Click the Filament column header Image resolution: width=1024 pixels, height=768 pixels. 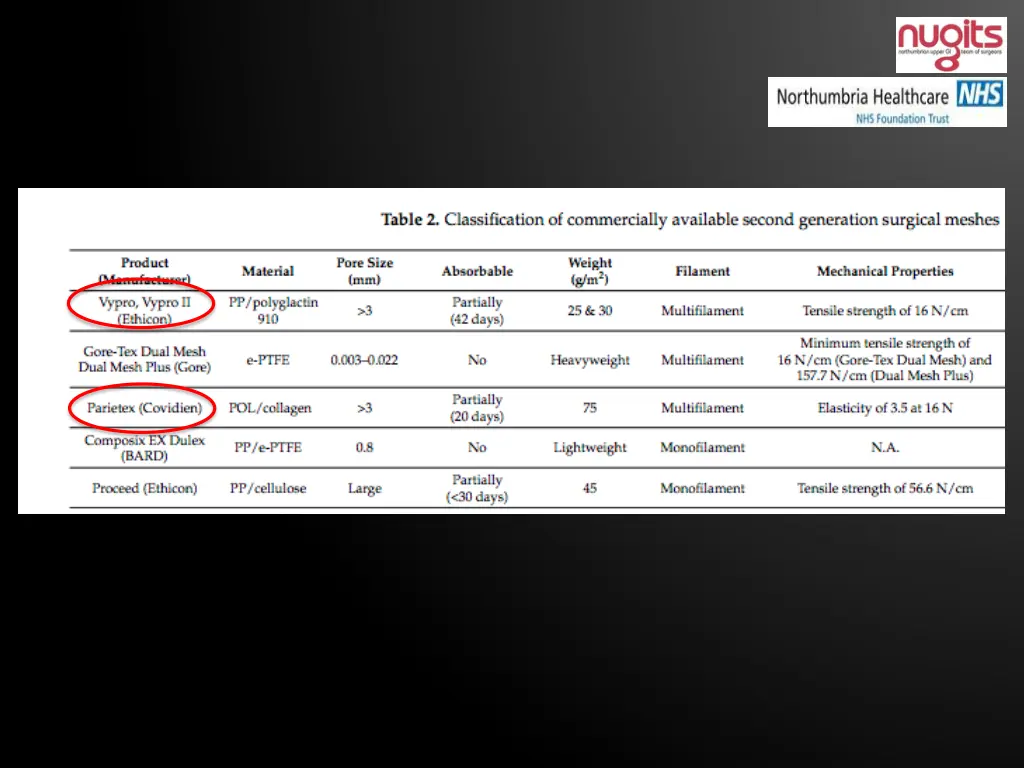coord(702,271)
